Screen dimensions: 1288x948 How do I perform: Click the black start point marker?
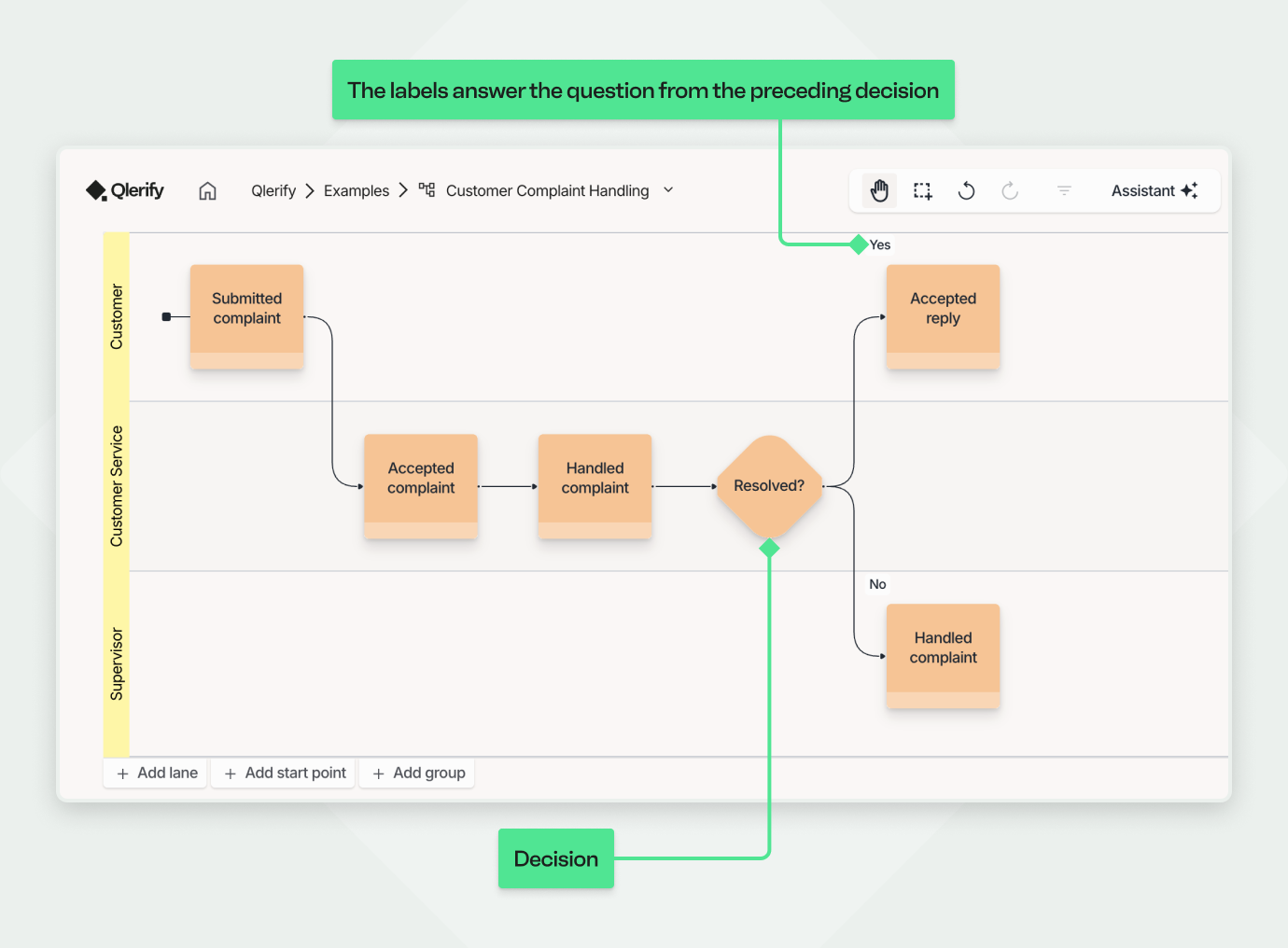pos(166,317)
